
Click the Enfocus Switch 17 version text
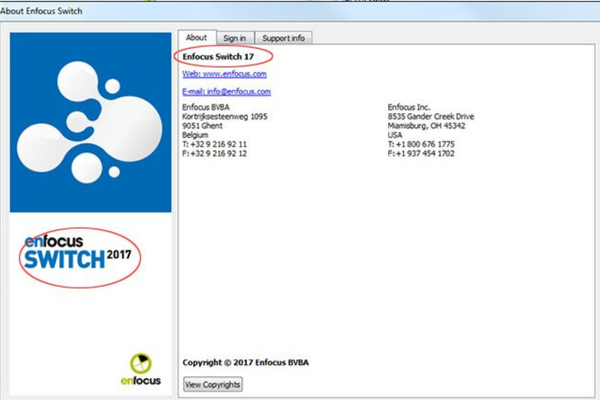tap(218, 57)
